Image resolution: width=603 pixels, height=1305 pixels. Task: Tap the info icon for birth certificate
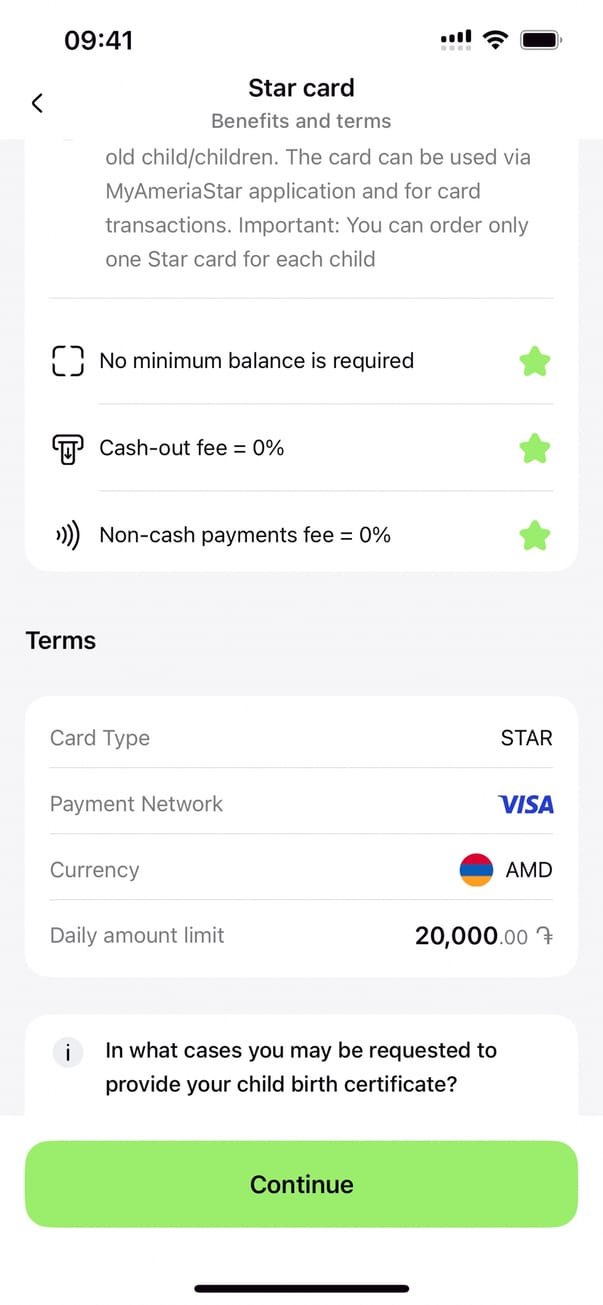(x=68, y=1052)
